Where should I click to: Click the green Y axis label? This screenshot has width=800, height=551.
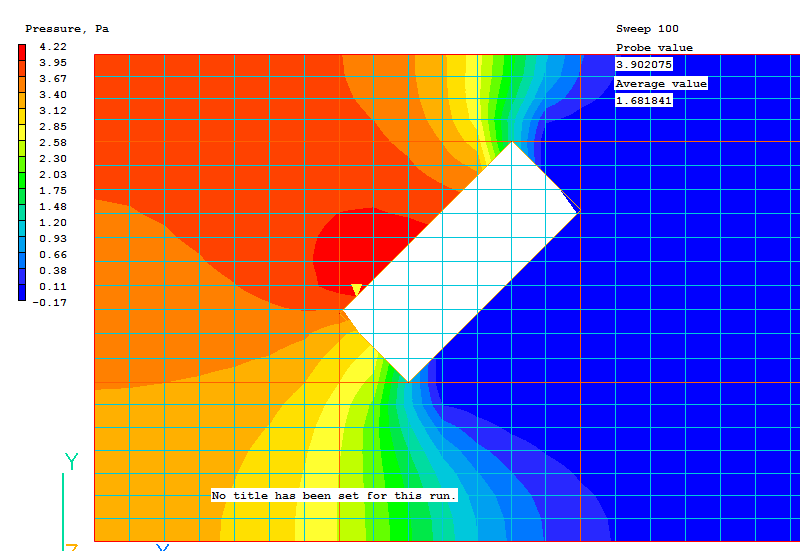pyautogui.click(x=71, y=461)
